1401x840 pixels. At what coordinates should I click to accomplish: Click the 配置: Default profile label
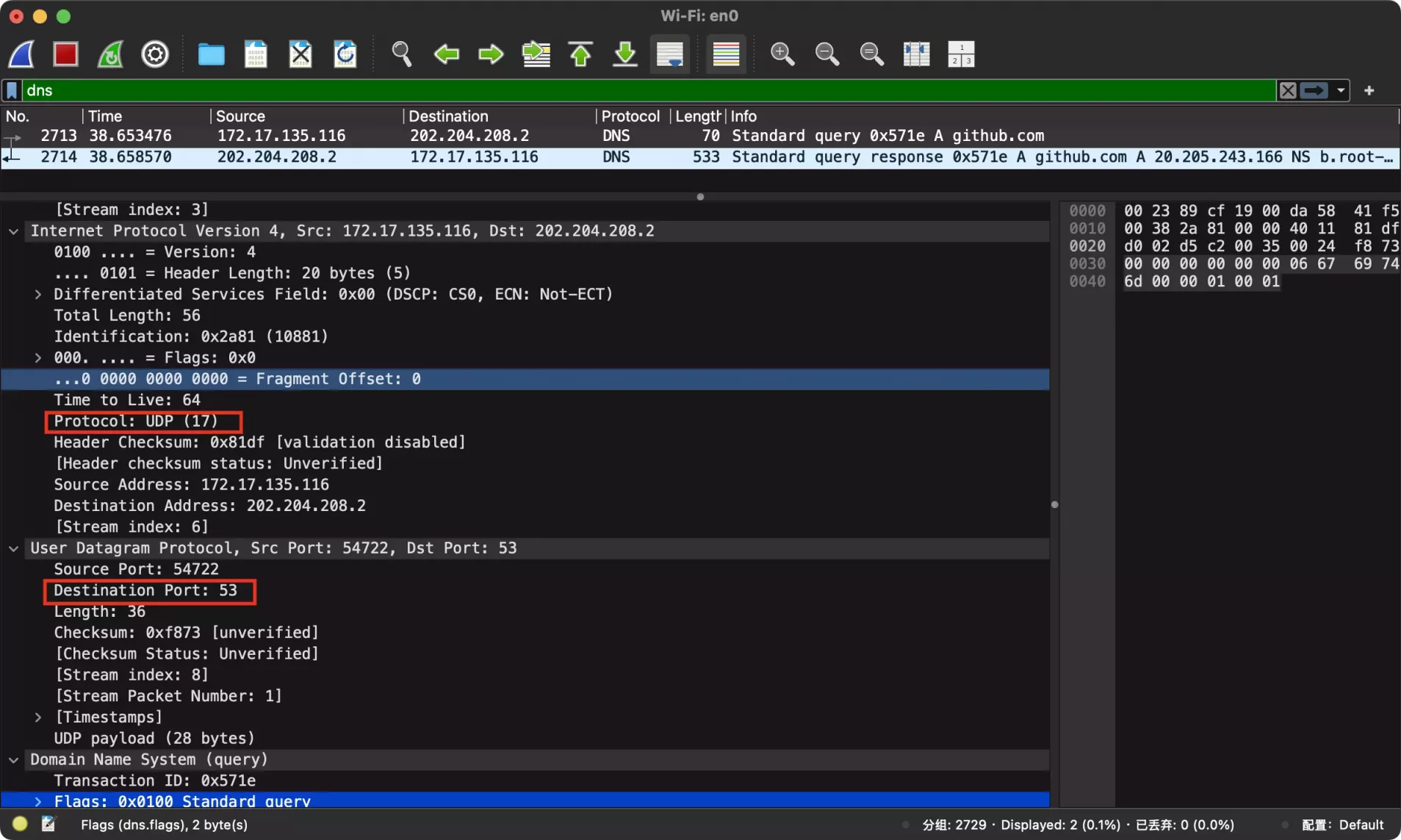tap(1342, 825)
